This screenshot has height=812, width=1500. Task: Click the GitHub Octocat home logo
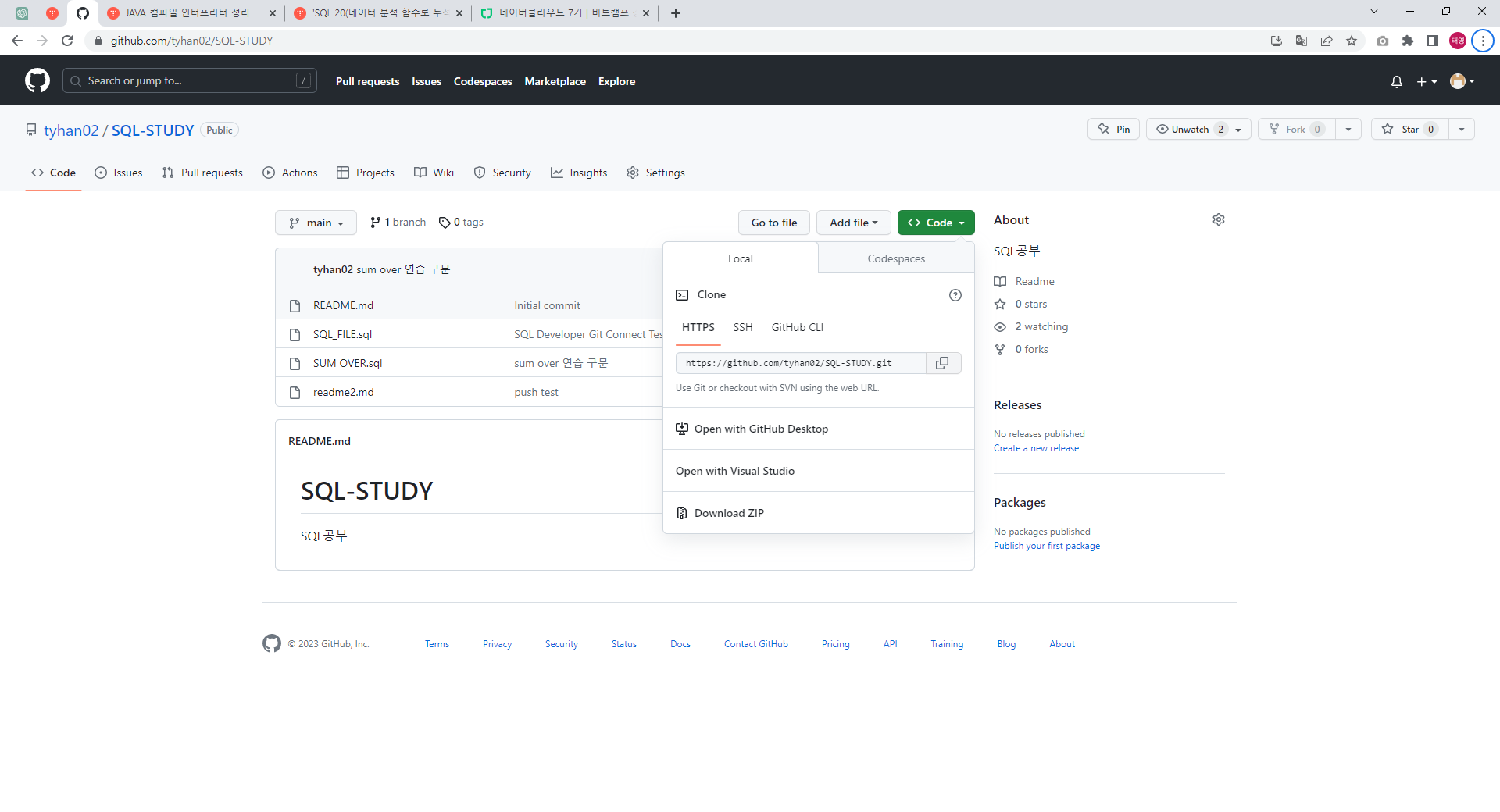[x=37, y=80]
